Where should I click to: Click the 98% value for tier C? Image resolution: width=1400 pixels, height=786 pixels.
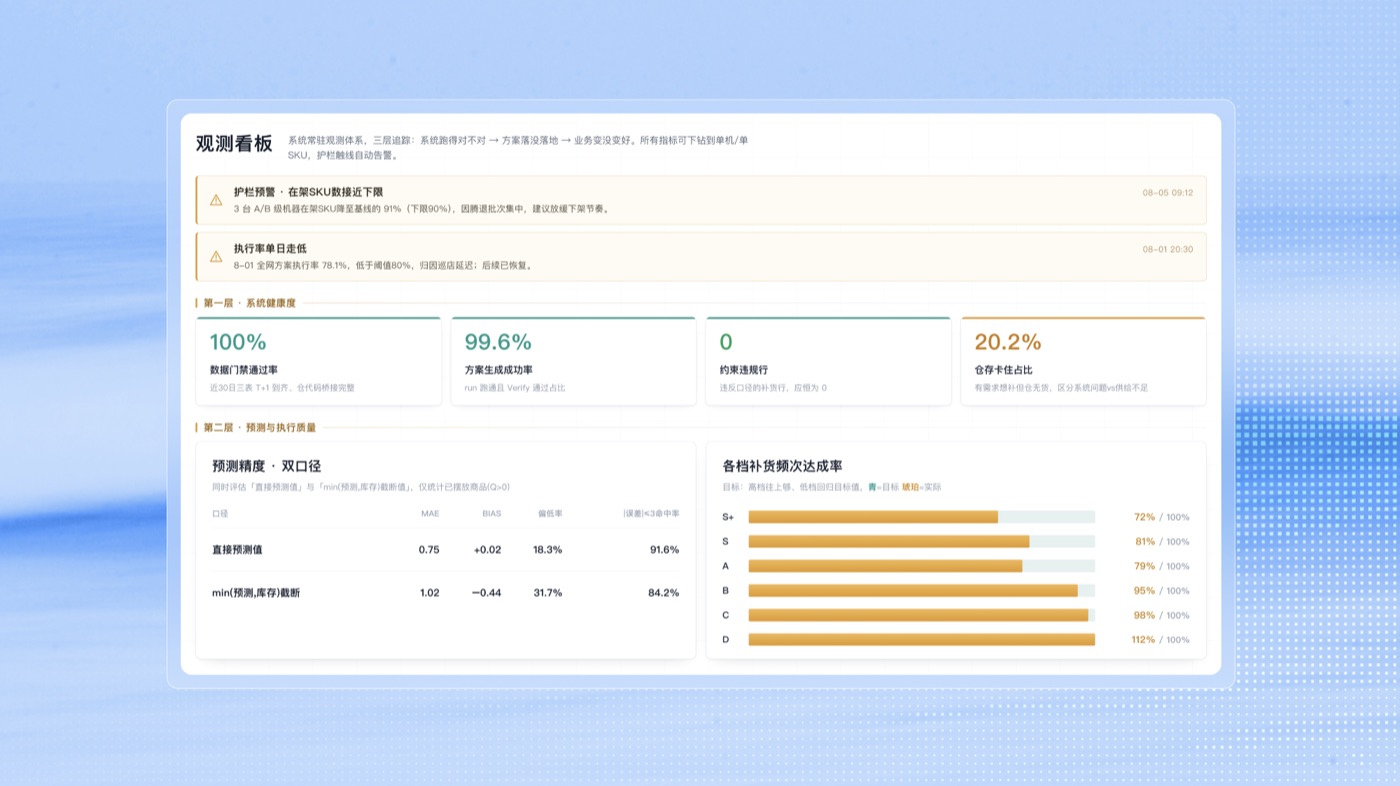pos(1144,616)
